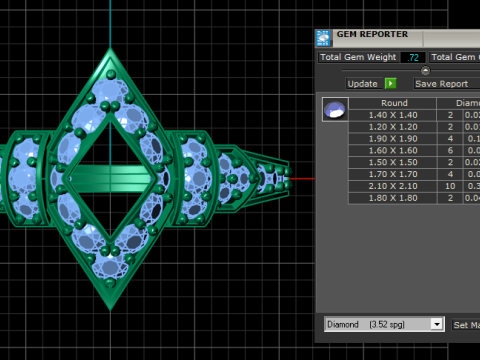Click the Gem Reporter title tab
Image resolution: width=480 pixels, height=360 pixels.
tap(372, 34)
